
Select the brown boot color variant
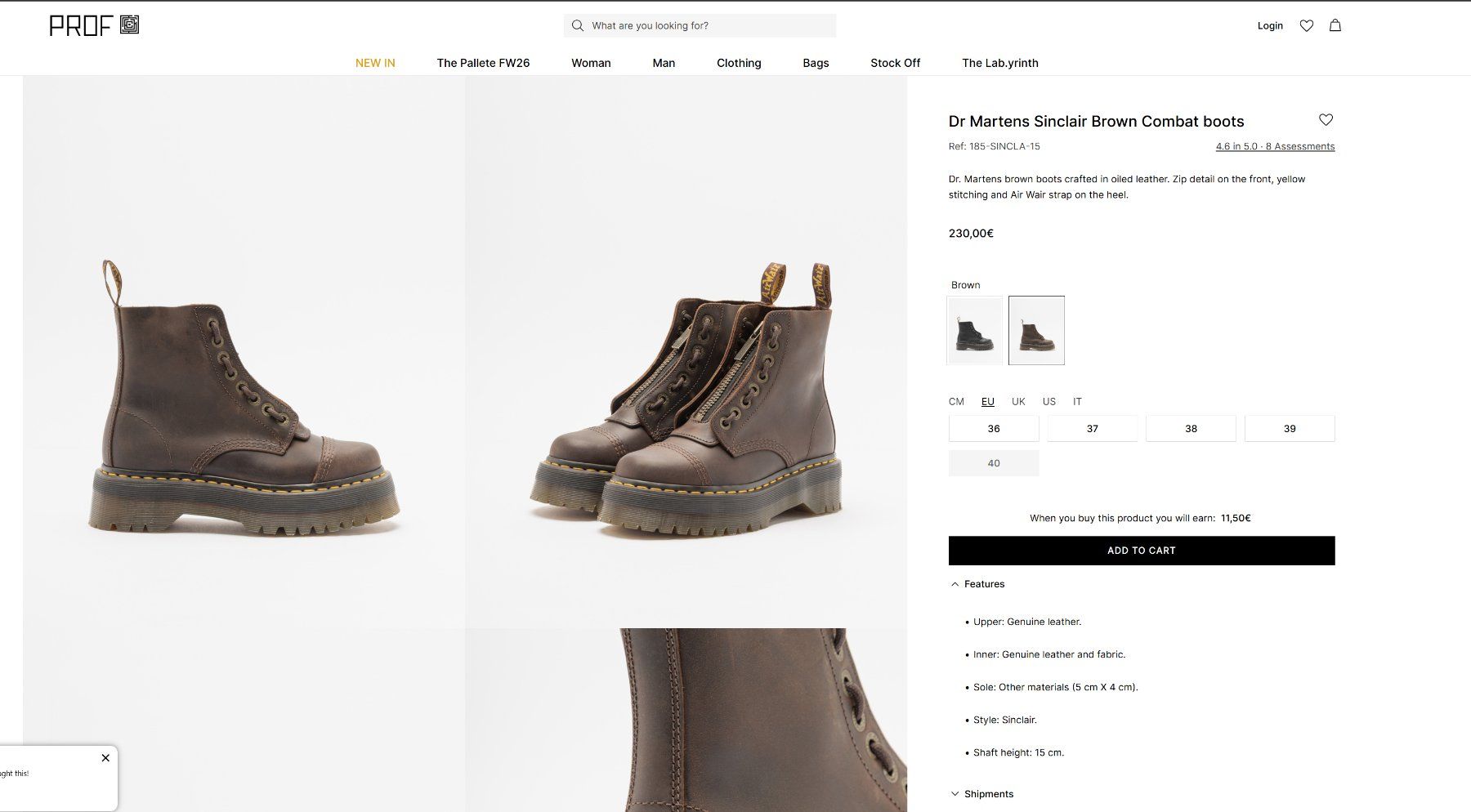[x=1036, y=330]
